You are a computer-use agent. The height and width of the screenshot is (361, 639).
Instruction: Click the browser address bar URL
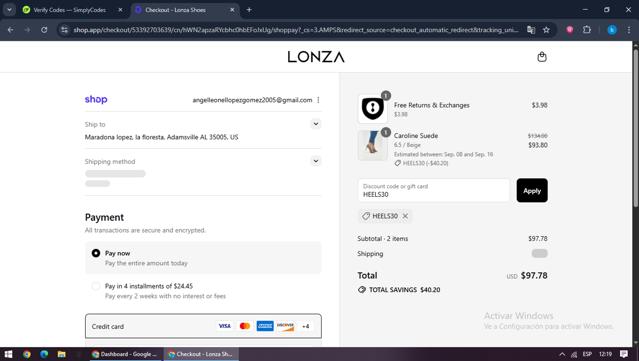(296, 30)
